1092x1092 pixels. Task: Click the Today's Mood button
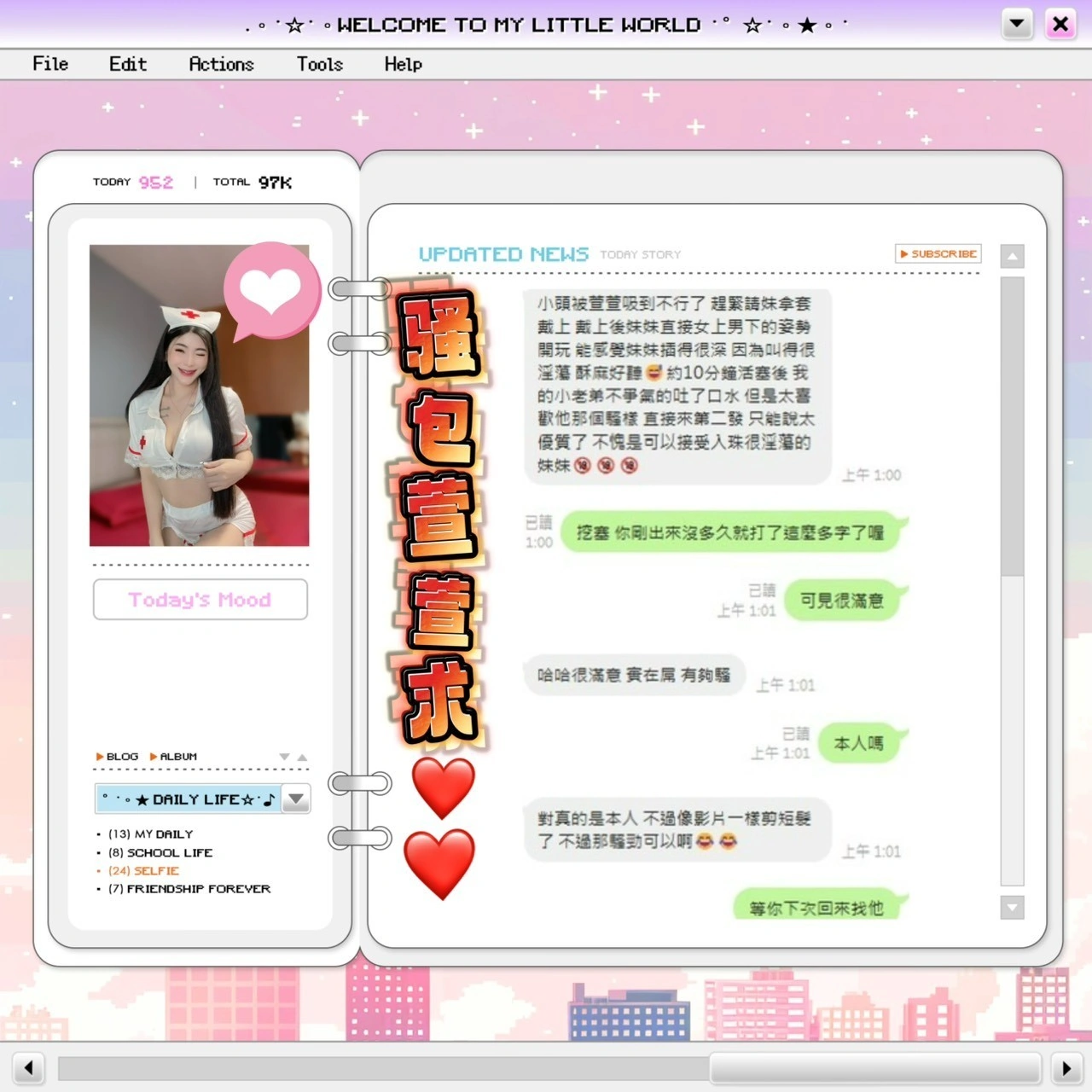tap(200, 600)
